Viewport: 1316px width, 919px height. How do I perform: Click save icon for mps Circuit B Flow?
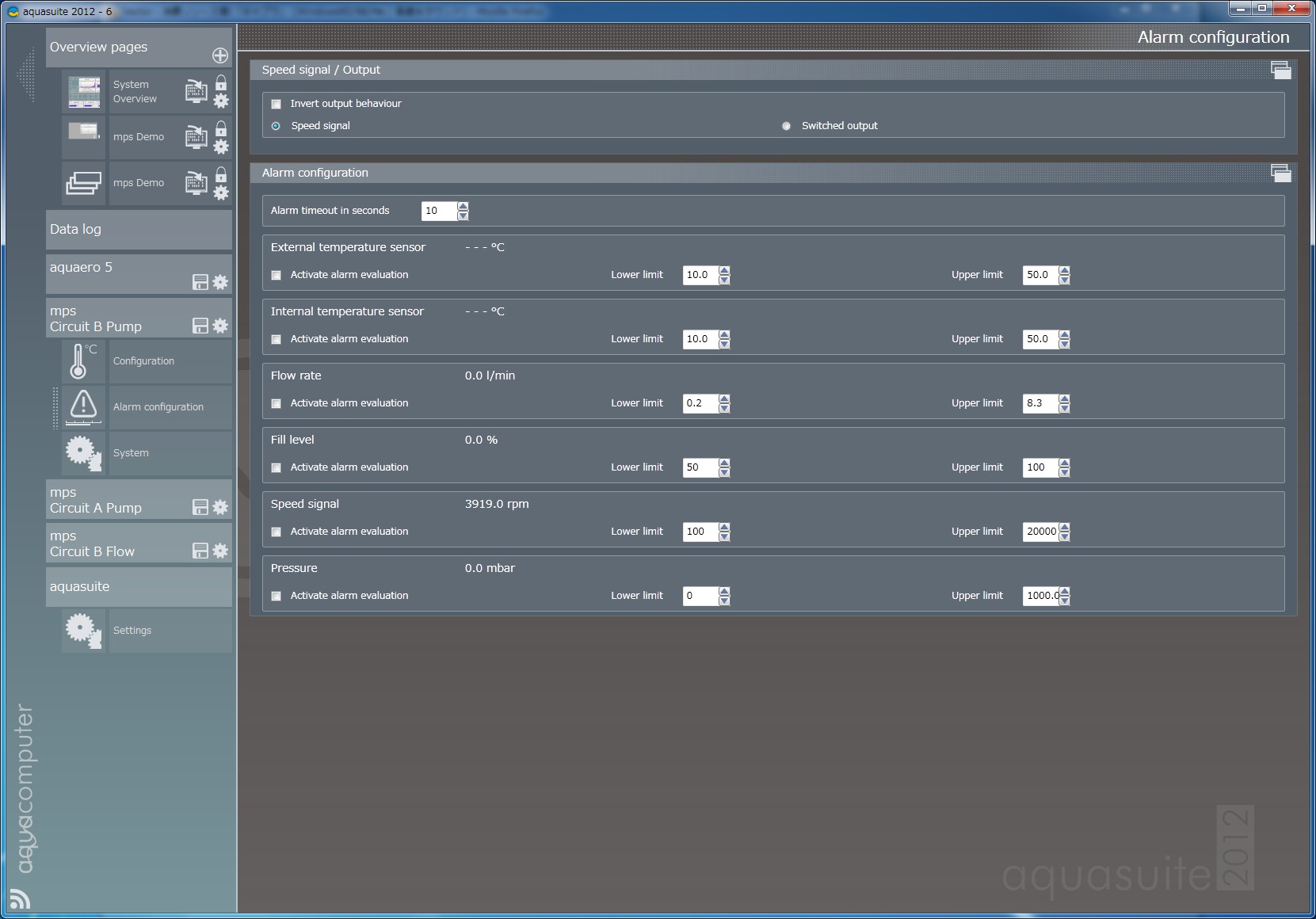click(200, 551)
